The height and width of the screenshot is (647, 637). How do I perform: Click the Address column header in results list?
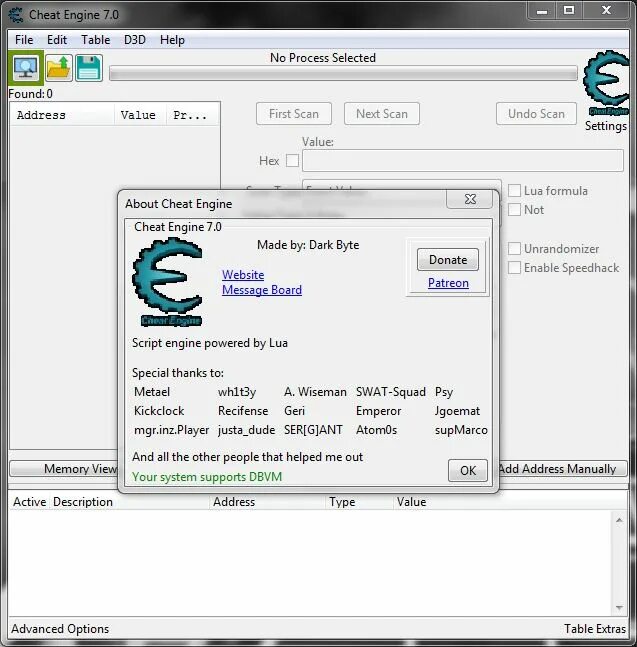coord(62,115)
